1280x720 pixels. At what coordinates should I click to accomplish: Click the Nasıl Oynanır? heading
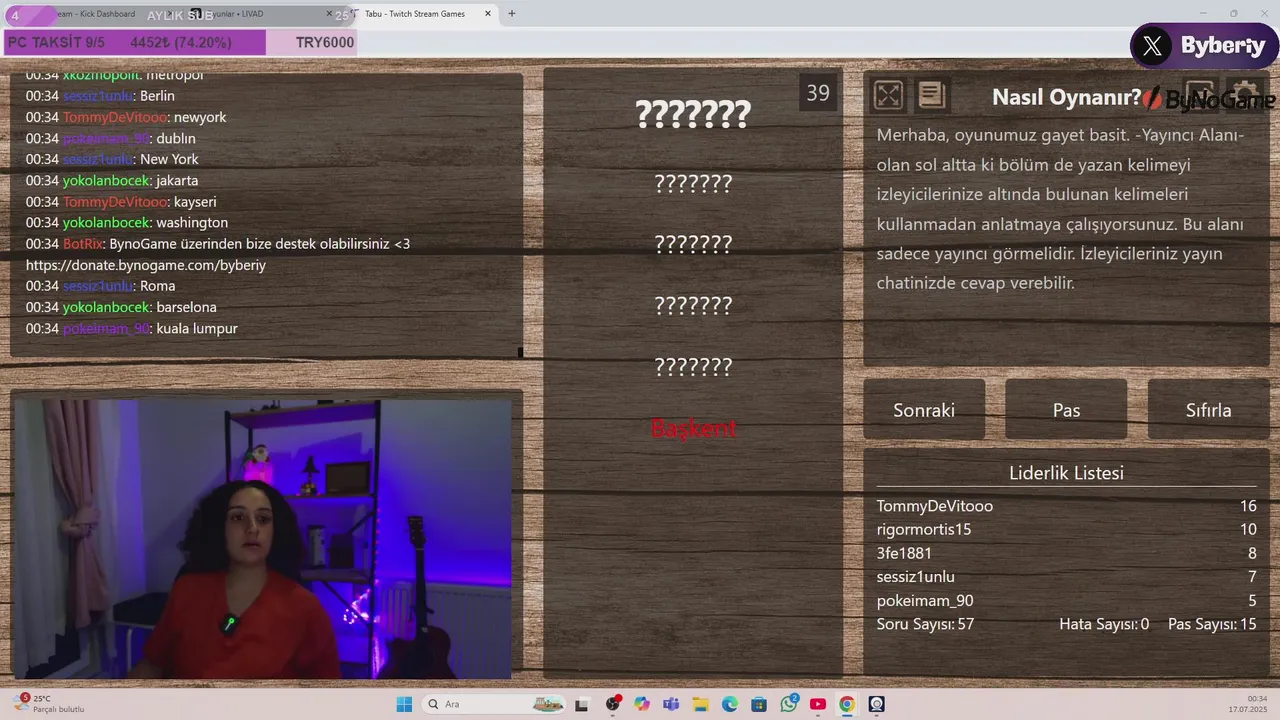click(1066, 97)
